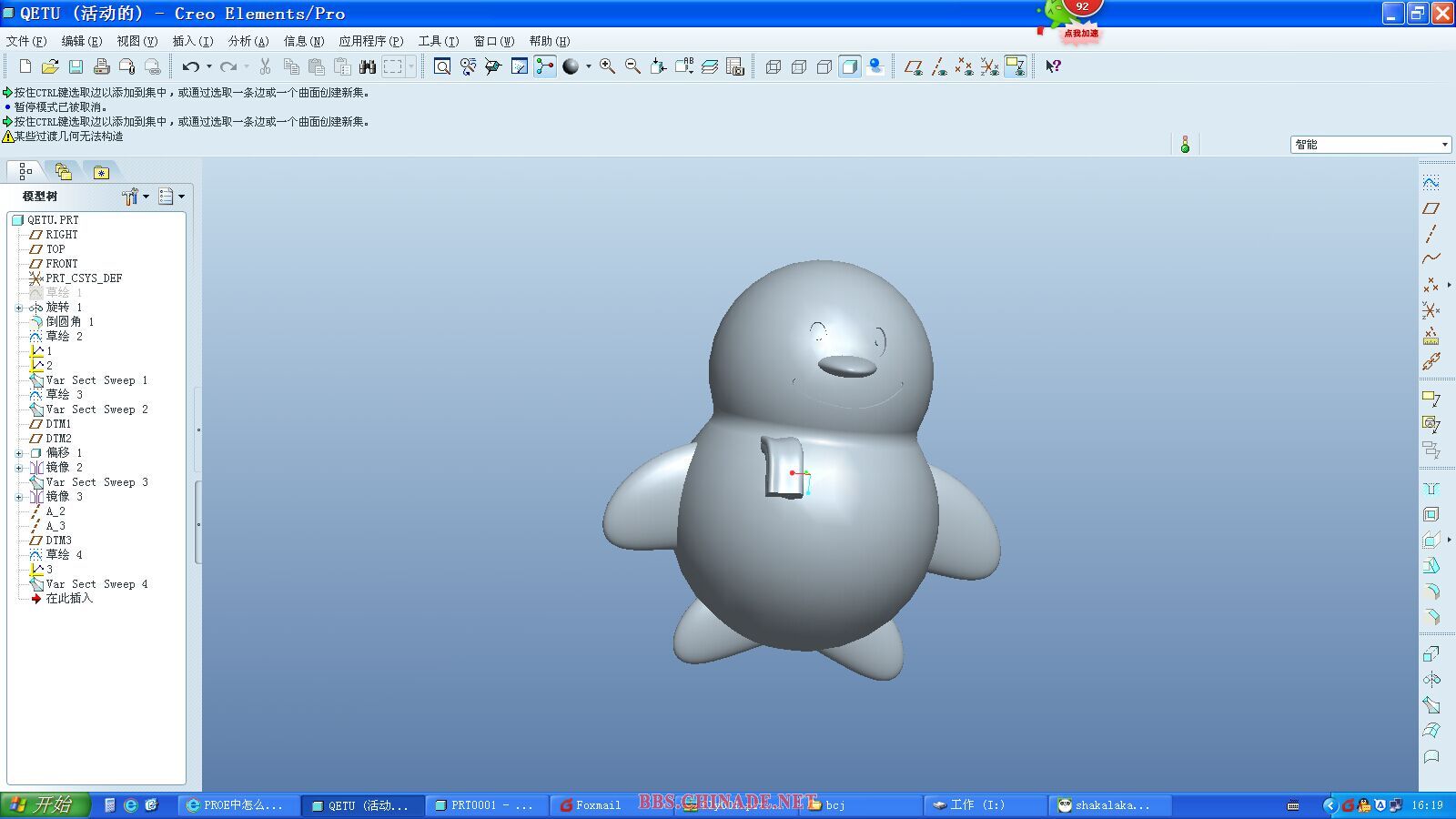Open the 插入(I) menu
This screenshot has width=1456, height=819.
[x=193, y=41]
